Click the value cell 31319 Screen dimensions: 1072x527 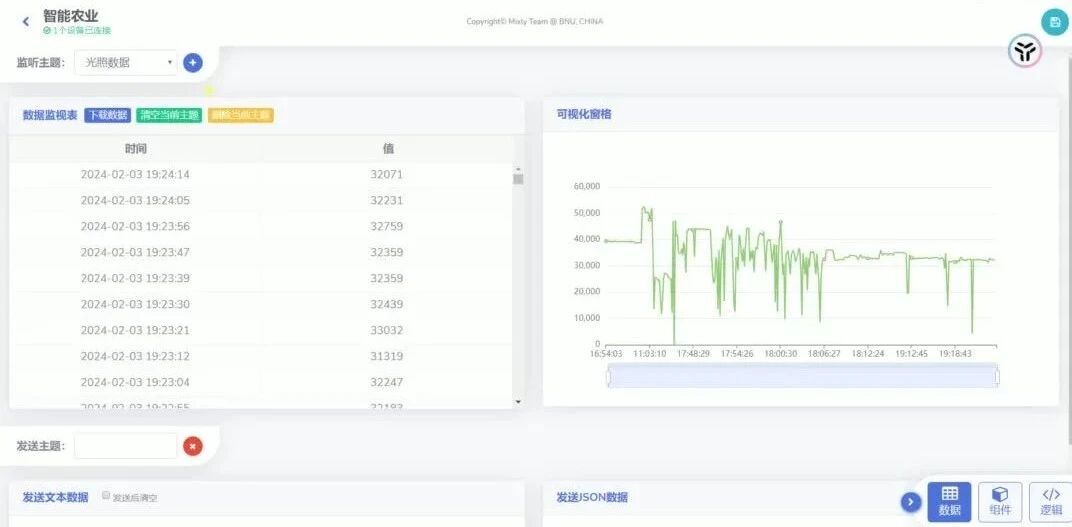(x=387, y=356)
